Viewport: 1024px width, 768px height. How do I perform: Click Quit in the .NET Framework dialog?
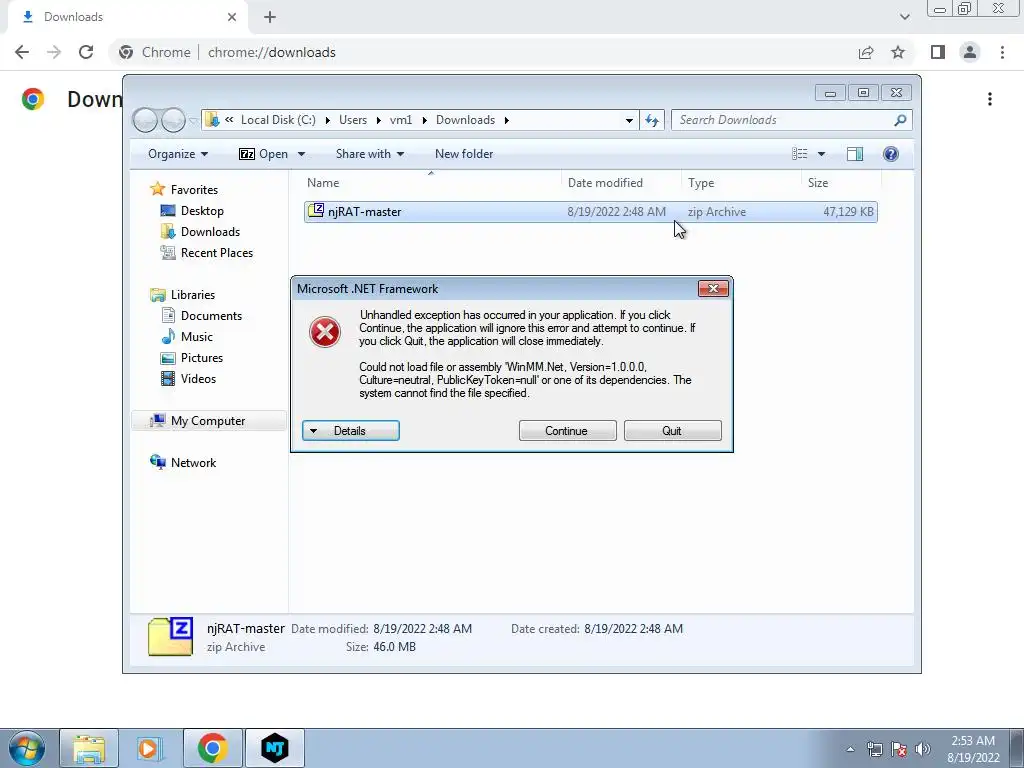[x=672, y=430]
